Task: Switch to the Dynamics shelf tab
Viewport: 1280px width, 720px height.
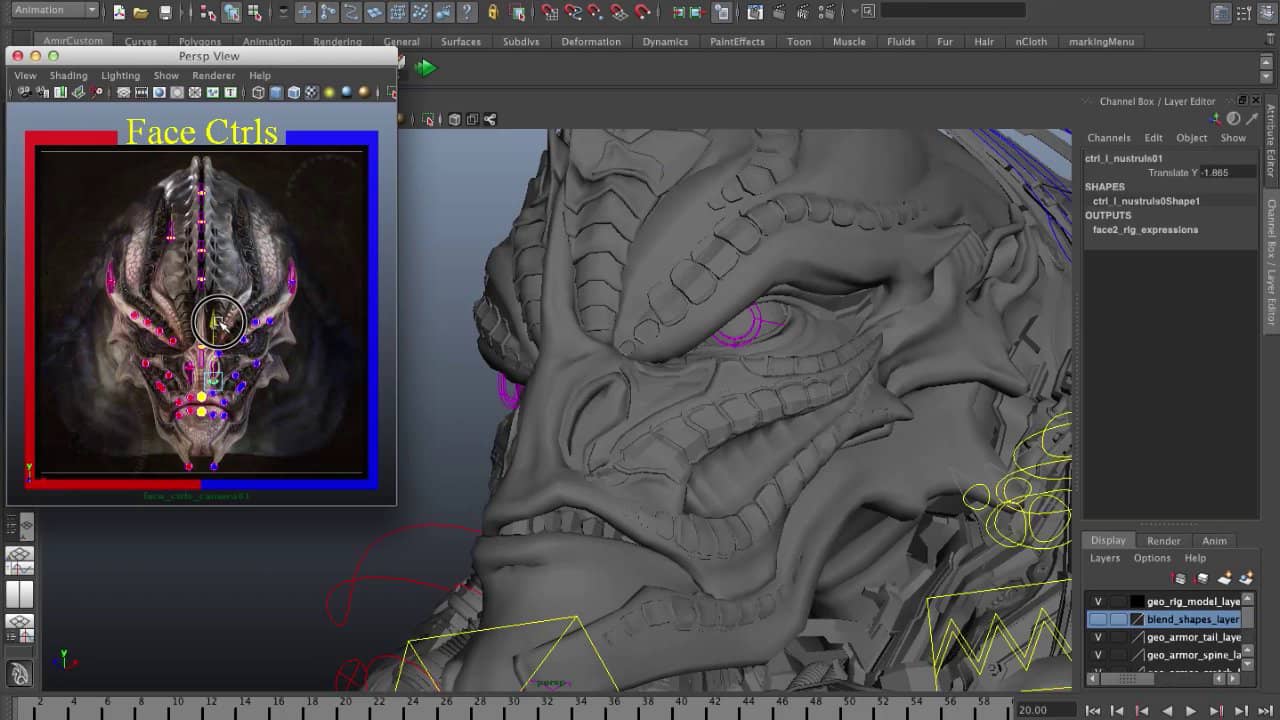Action: (665, 42)
